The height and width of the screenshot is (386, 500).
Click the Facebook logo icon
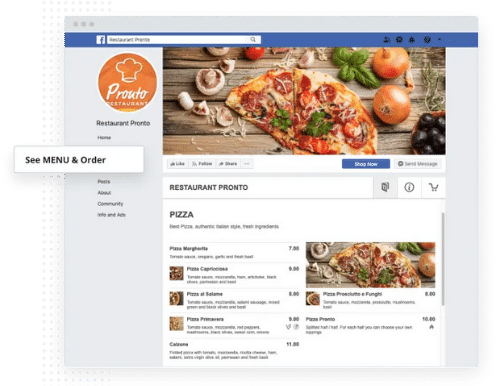[x=101, y=40]
